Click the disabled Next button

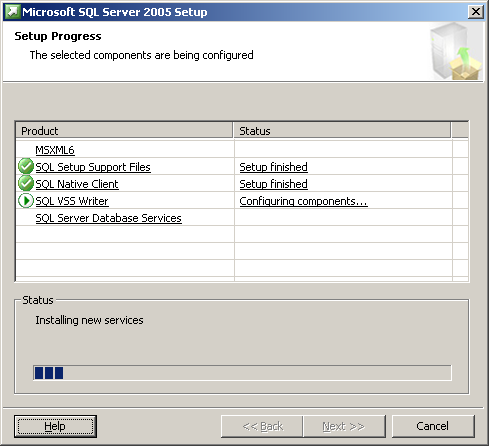[x=344, y=426]
